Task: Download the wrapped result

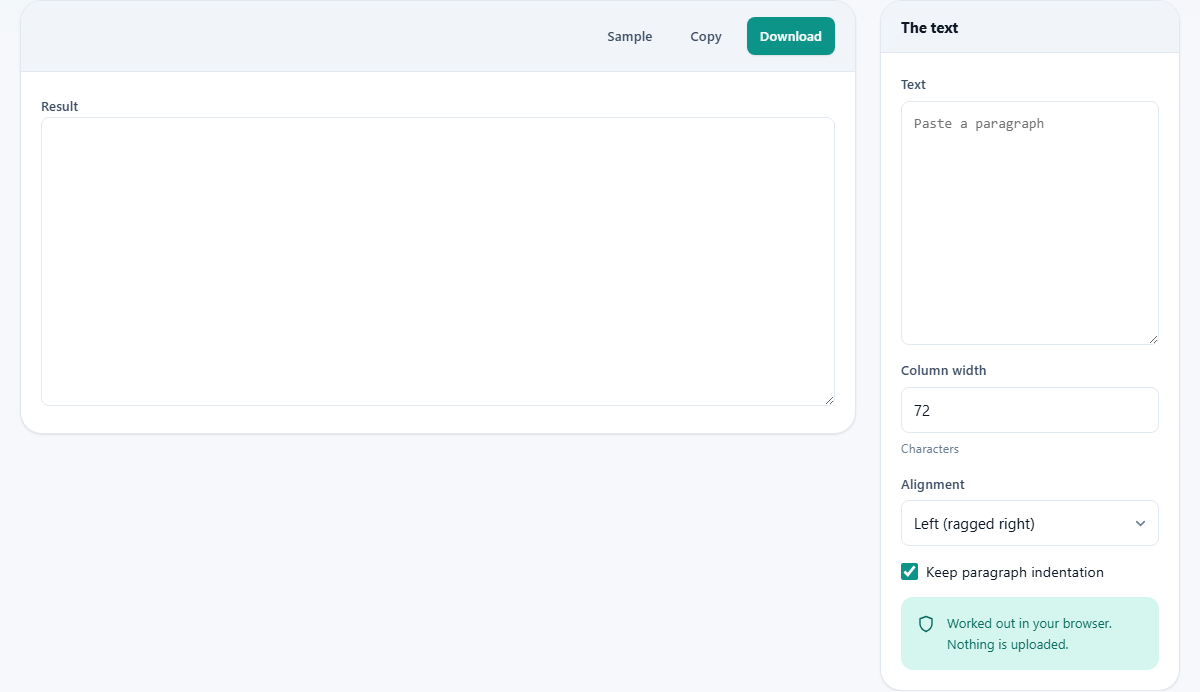Action: coord(791,36)
